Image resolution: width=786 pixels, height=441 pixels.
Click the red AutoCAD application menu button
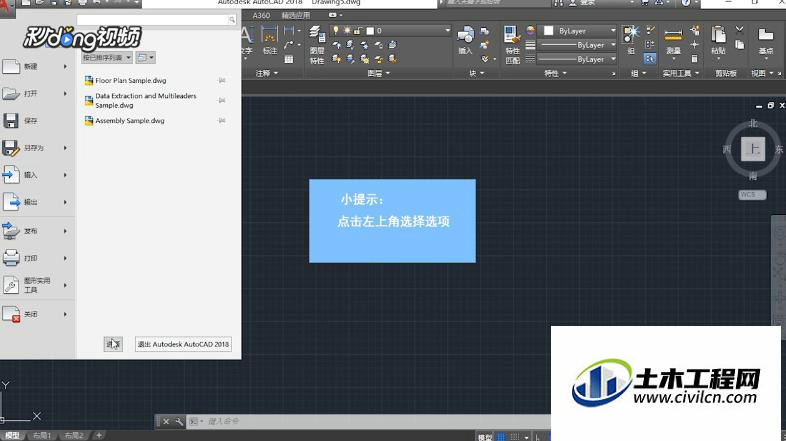pyautogui.click(x=7, y=8)
